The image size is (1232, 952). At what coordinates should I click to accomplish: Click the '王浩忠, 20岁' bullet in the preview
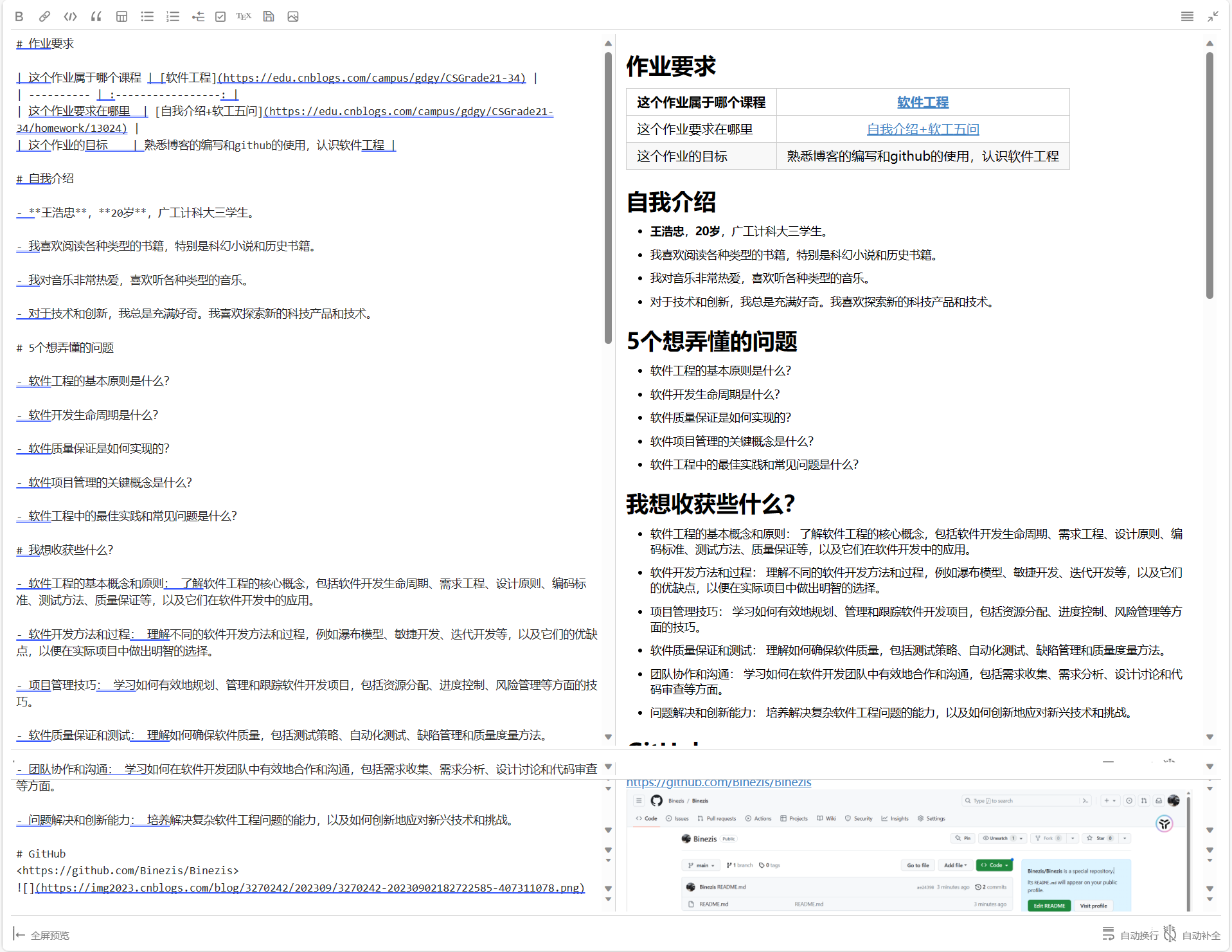pyautogui.click(x=739, y=231)
